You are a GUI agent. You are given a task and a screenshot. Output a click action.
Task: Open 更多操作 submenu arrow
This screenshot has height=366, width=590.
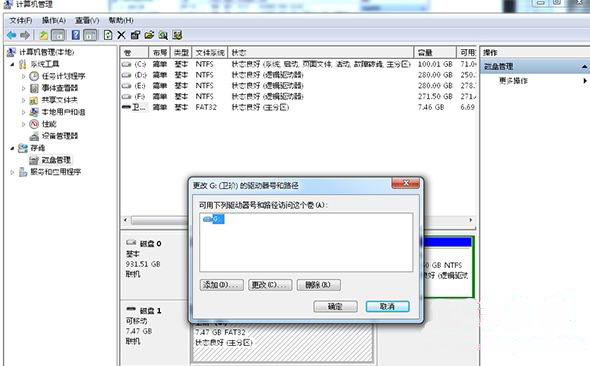click(x=585, y=80)
